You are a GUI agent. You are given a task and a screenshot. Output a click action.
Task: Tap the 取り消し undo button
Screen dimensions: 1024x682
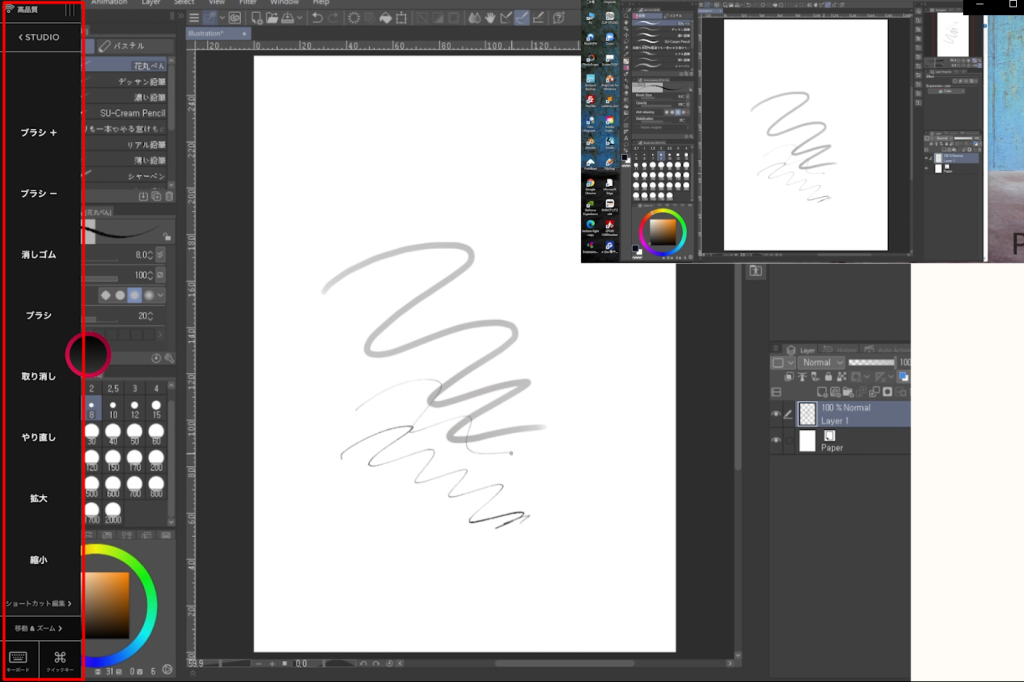click(x=39, y=376)
